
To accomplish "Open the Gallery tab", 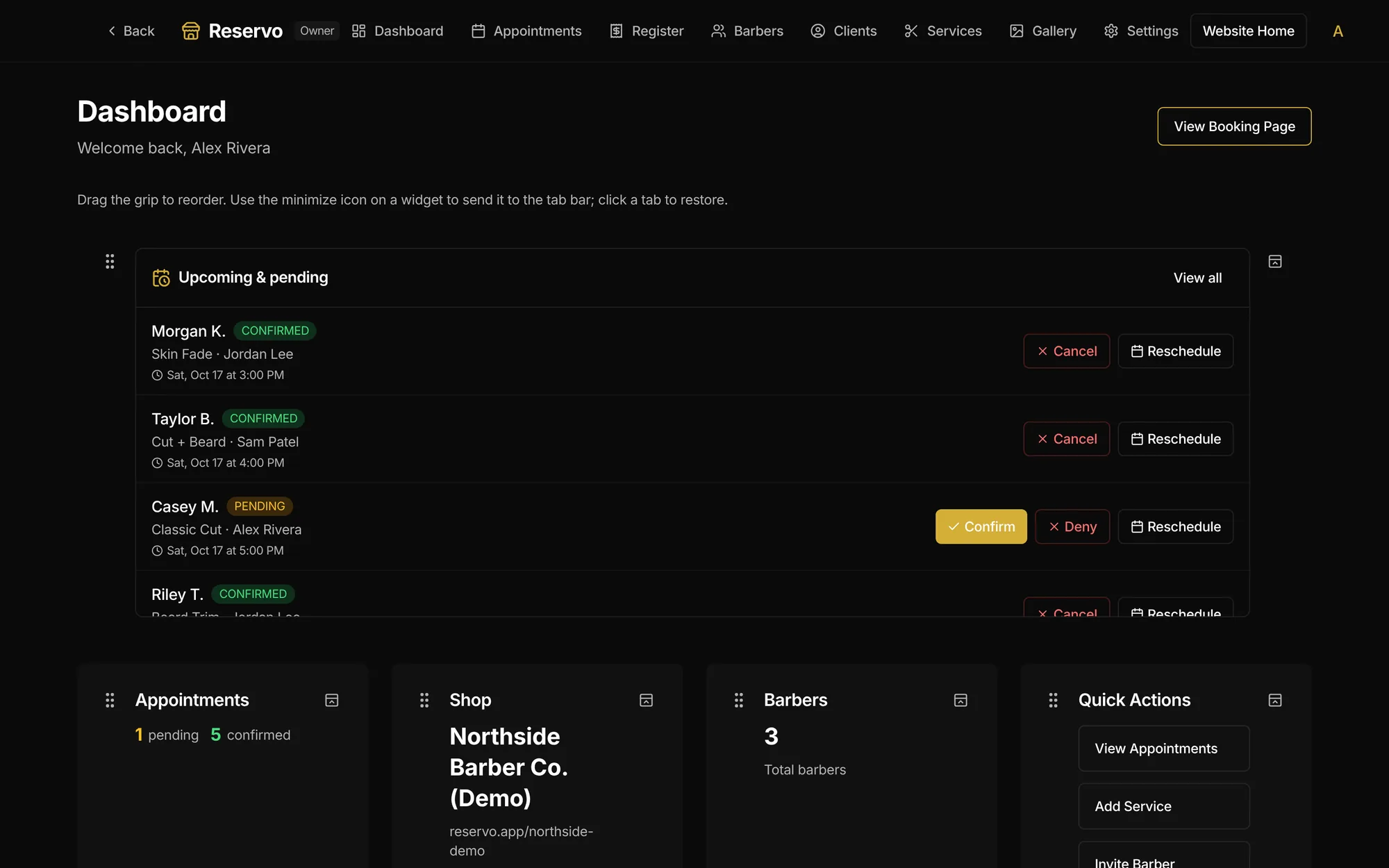I will point(1043,31).
